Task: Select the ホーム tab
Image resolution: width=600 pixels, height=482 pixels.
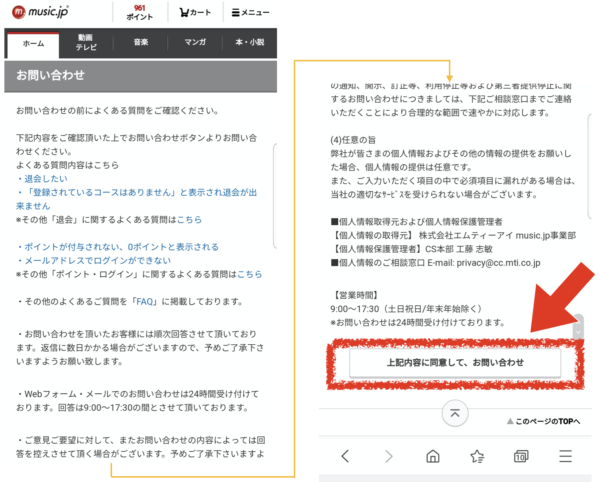Action: (33, 44)
